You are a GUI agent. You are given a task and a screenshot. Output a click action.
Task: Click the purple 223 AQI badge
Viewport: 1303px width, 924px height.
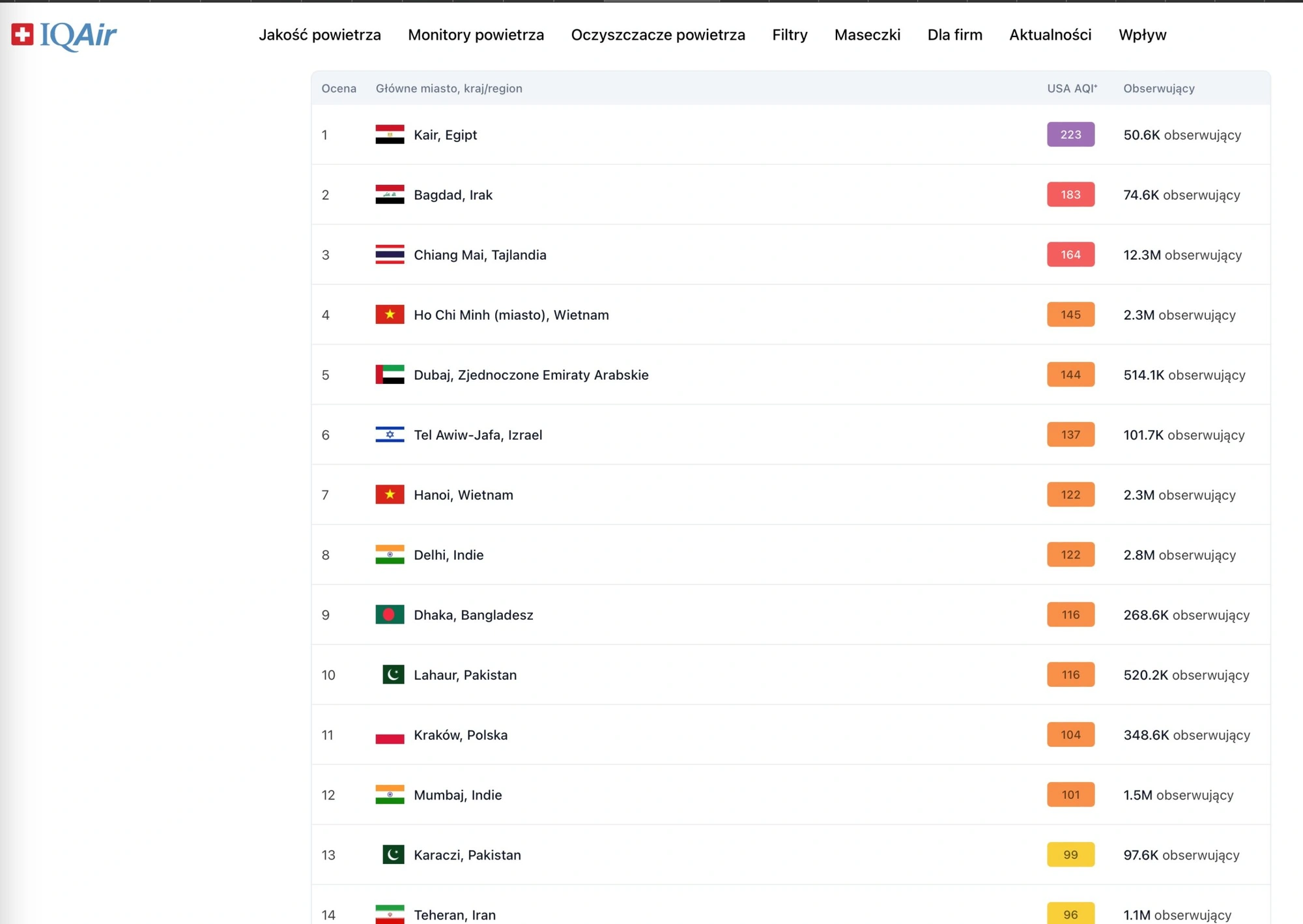coord(1070,135)
